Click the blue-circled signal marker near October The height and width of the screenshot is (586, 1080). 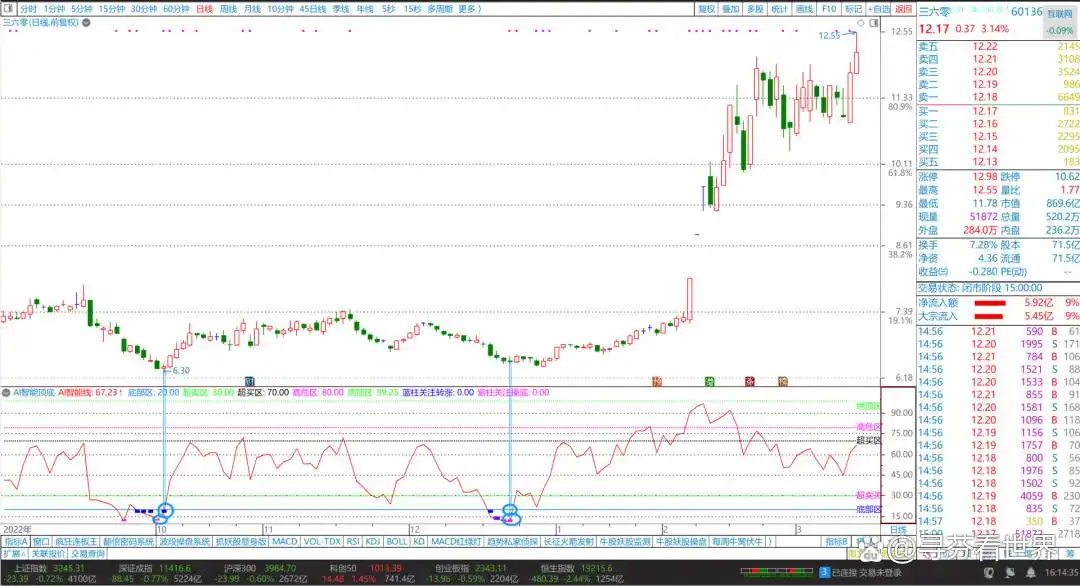[164, 511]
